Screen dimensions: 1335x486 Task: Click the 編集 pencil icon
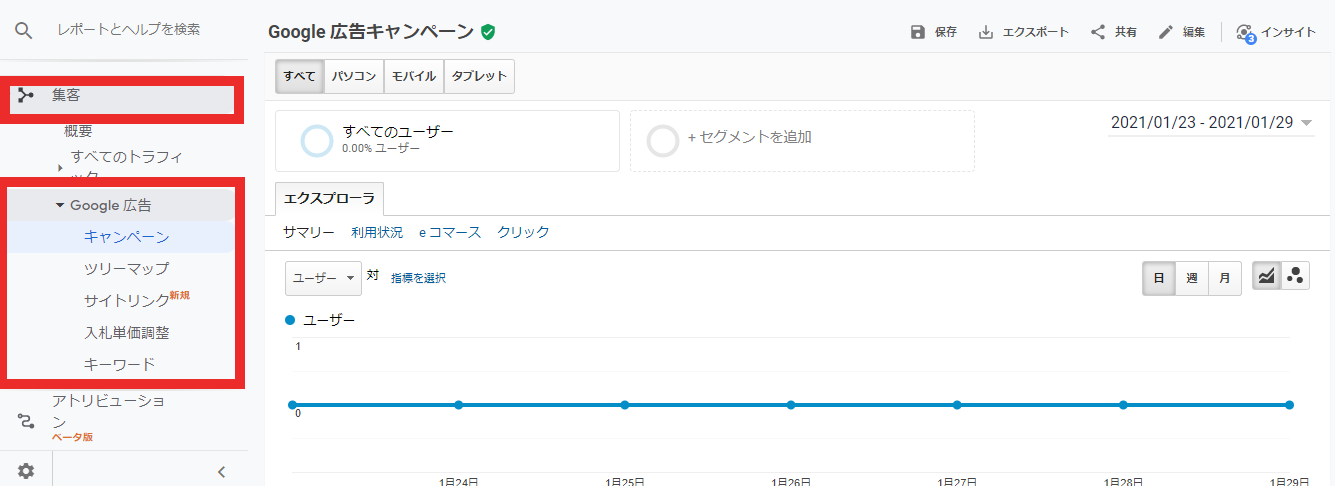tap(1166, 32)
